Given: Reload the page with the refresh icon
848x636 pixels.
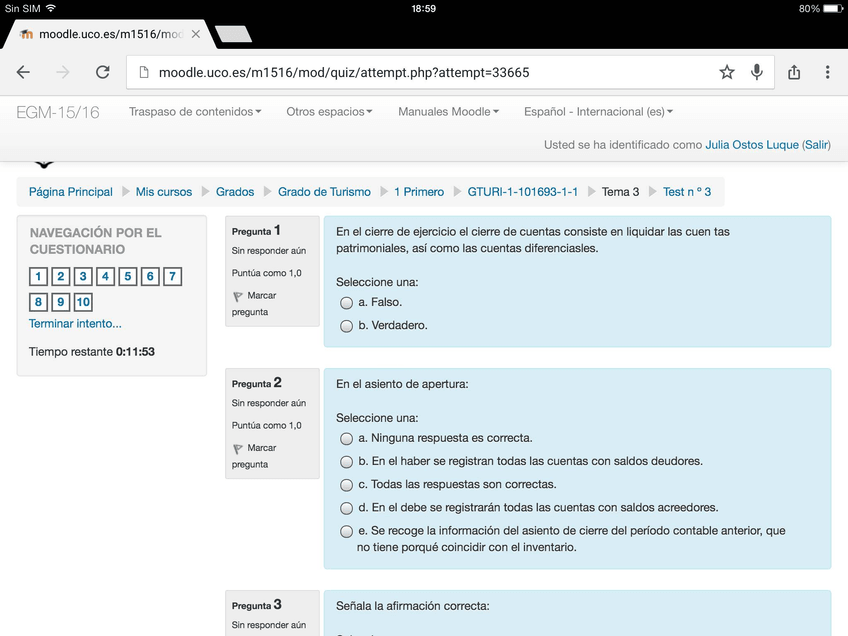Looking at the screenshot, I should pos(102,72).
